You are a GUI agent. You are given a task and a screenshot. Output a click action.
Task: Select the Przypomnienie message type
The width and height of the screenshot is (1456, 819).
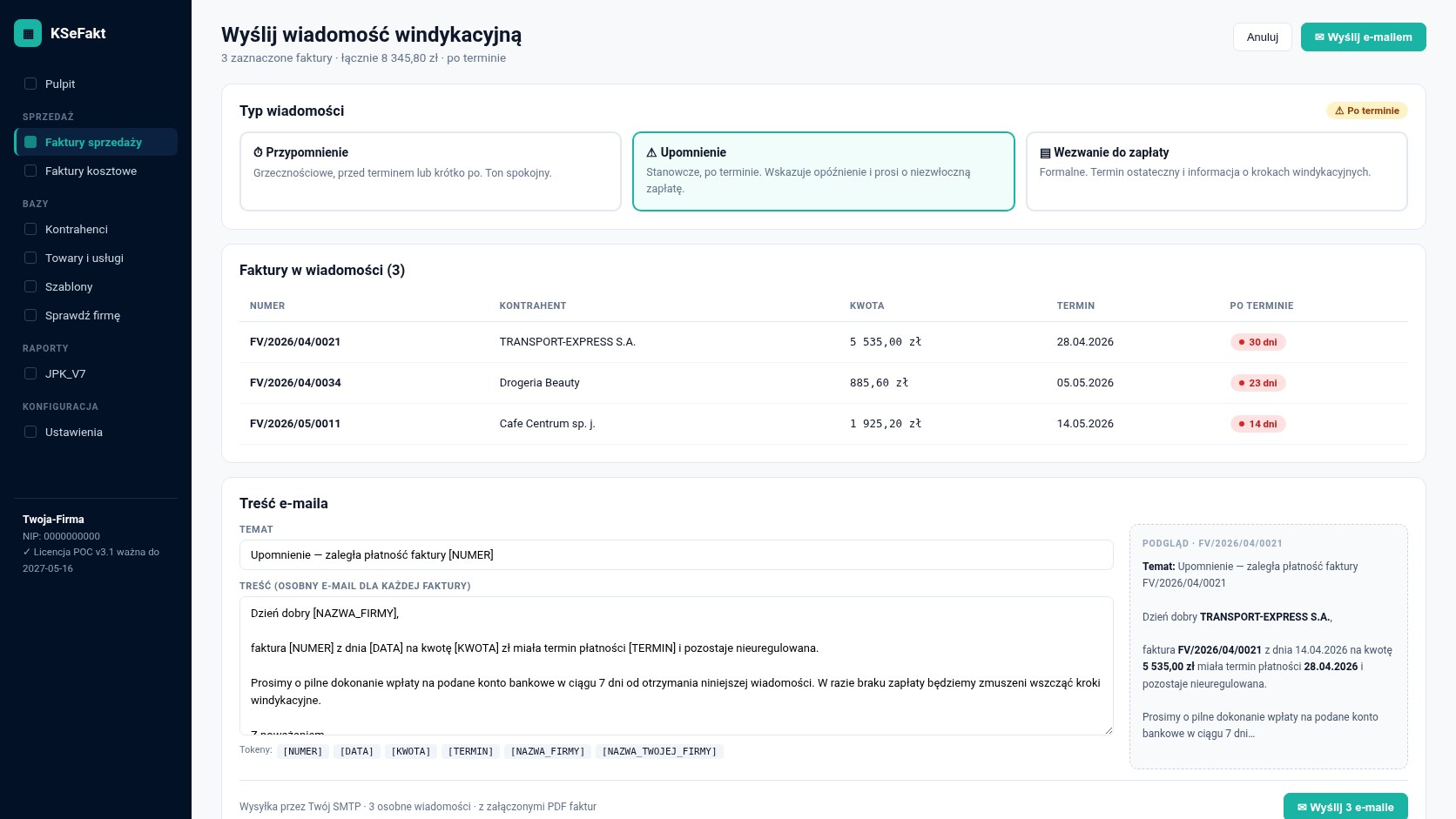[430, 171]
